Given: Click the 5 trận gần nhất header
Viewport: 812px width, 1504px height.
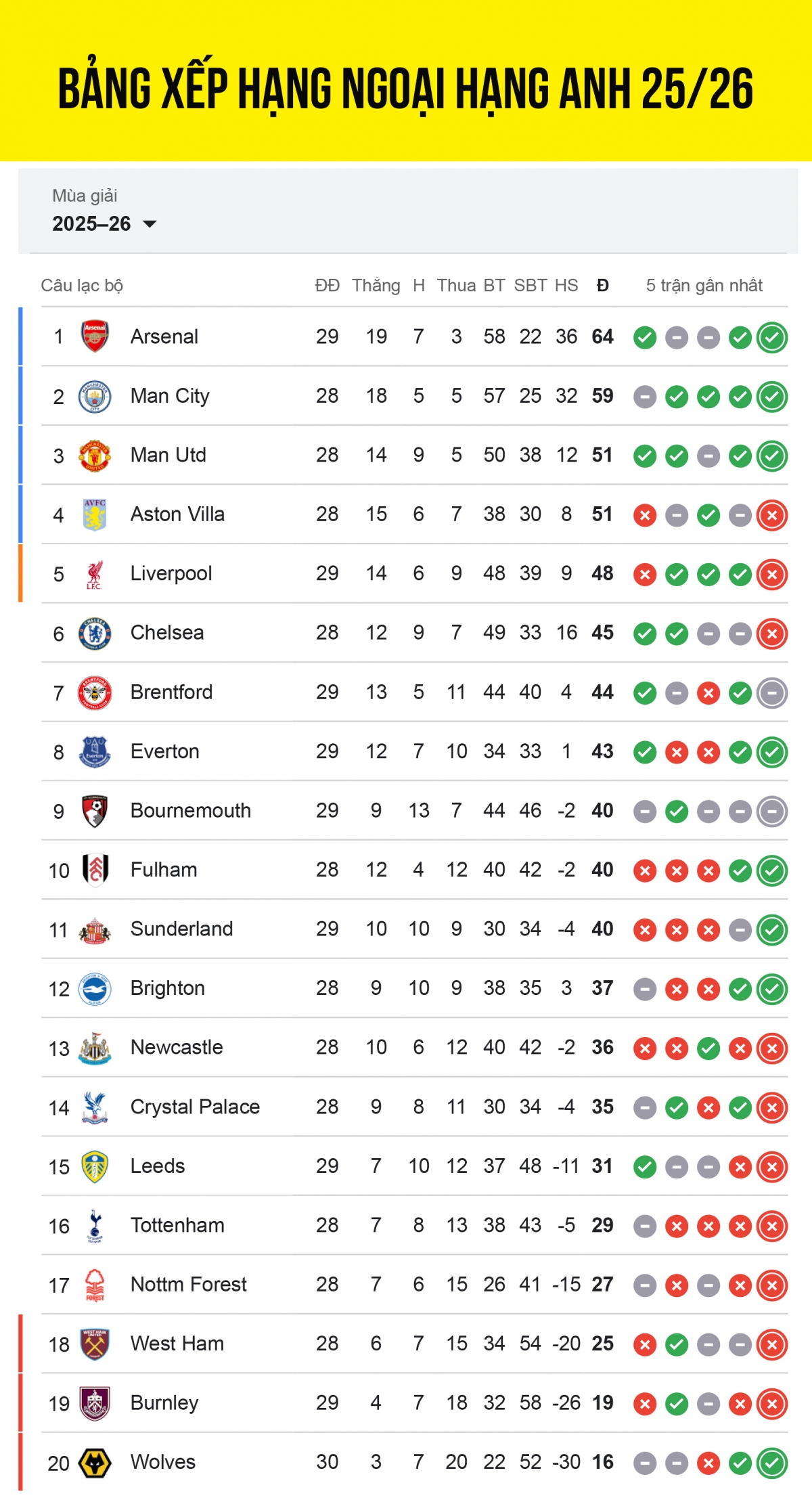Looking at the screenshot, I should coord(704,286).
